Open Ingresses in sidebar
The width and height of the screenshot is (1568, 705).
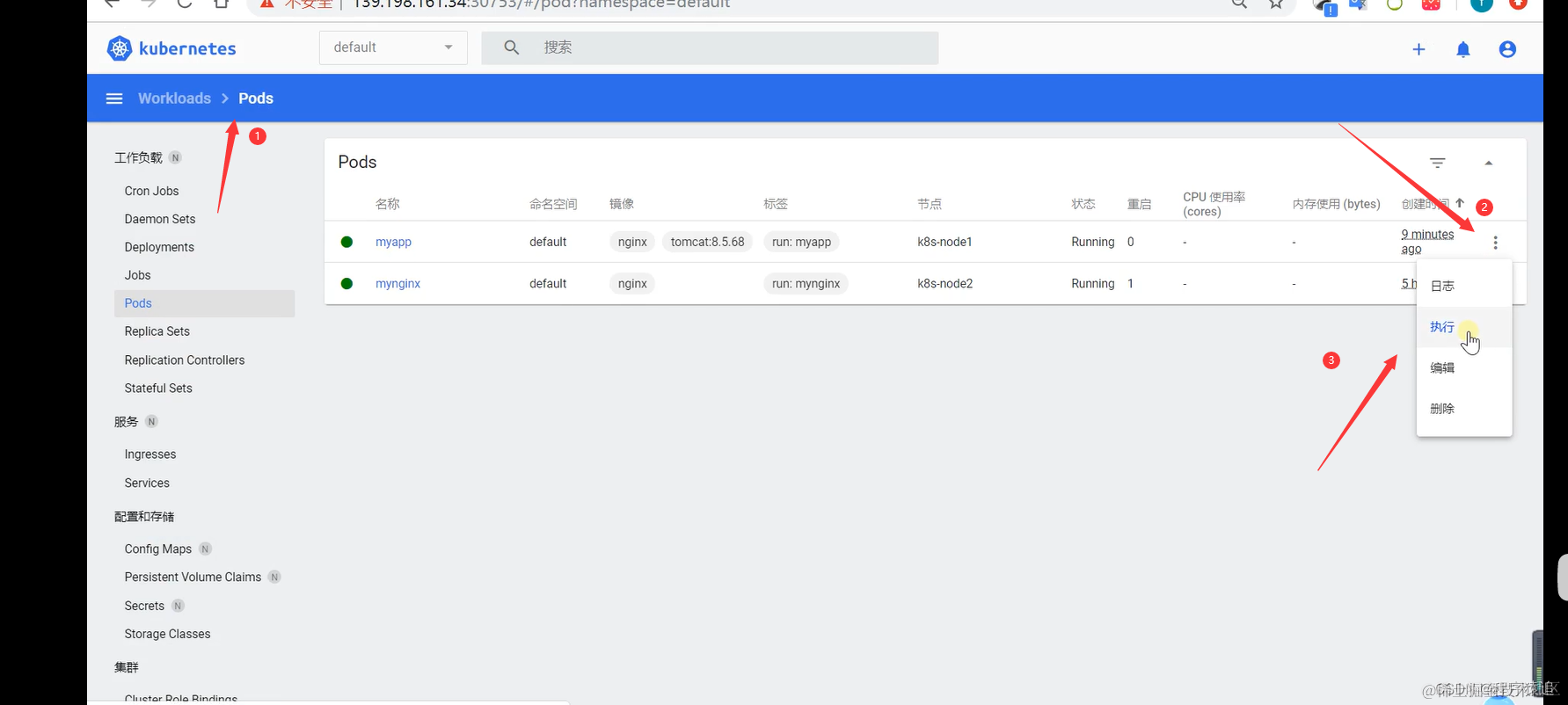(x=150, y=454)
